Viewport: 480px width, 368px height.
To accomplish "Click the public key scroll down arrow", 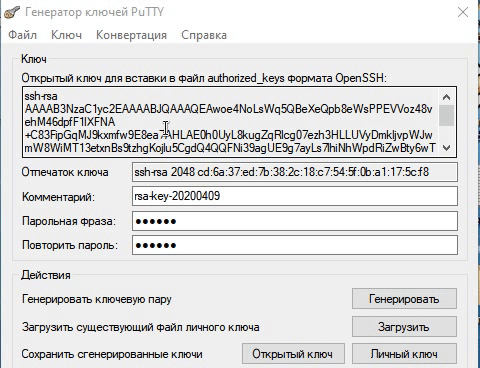I will pos(446,148).
